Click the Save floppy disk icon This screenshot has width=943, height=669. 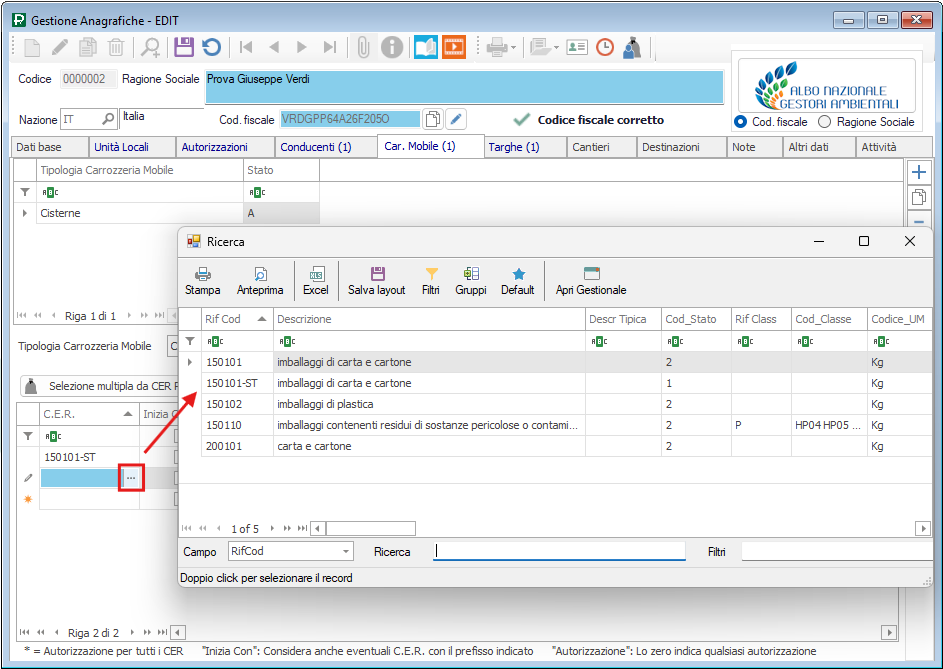tap(183, 47)
